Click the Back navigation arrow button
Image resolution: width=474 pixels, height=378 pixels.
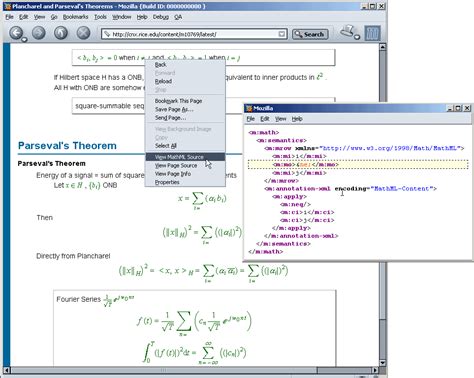click(x=16, y=33)
